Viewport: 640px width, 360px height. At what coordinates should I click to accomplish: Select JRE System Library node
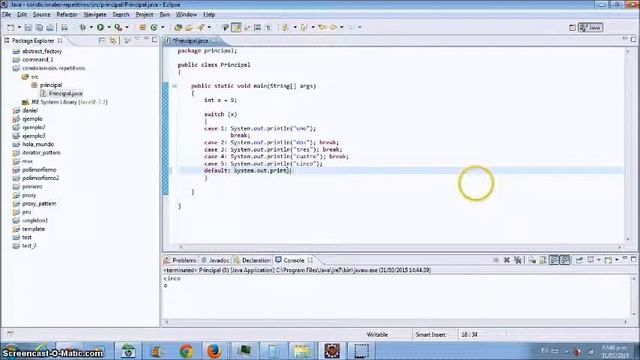64,102
